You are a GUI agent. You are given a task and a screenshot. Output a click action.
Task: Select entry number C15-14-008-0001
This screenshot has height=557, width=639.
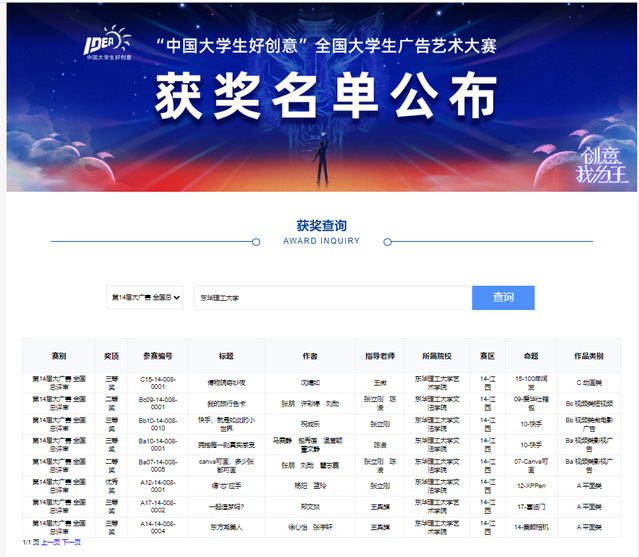pos(158,384)
